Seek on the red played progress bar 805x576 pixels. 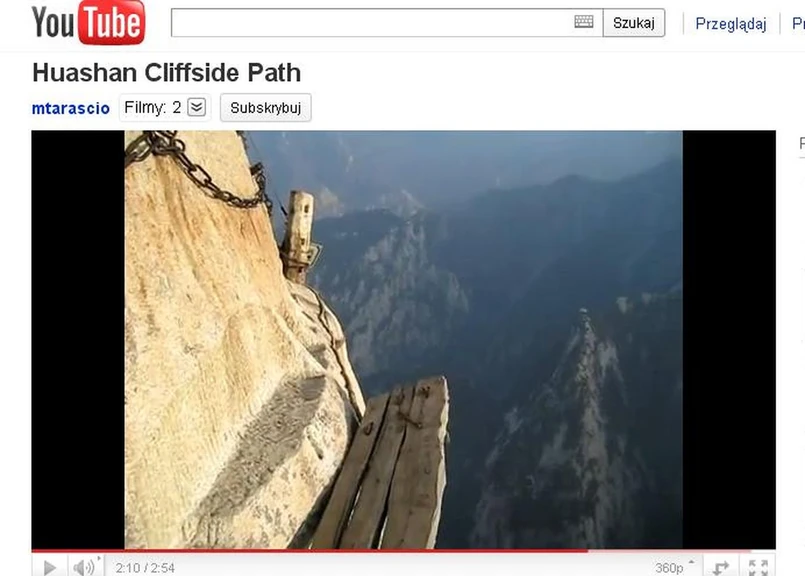[310, 551]
